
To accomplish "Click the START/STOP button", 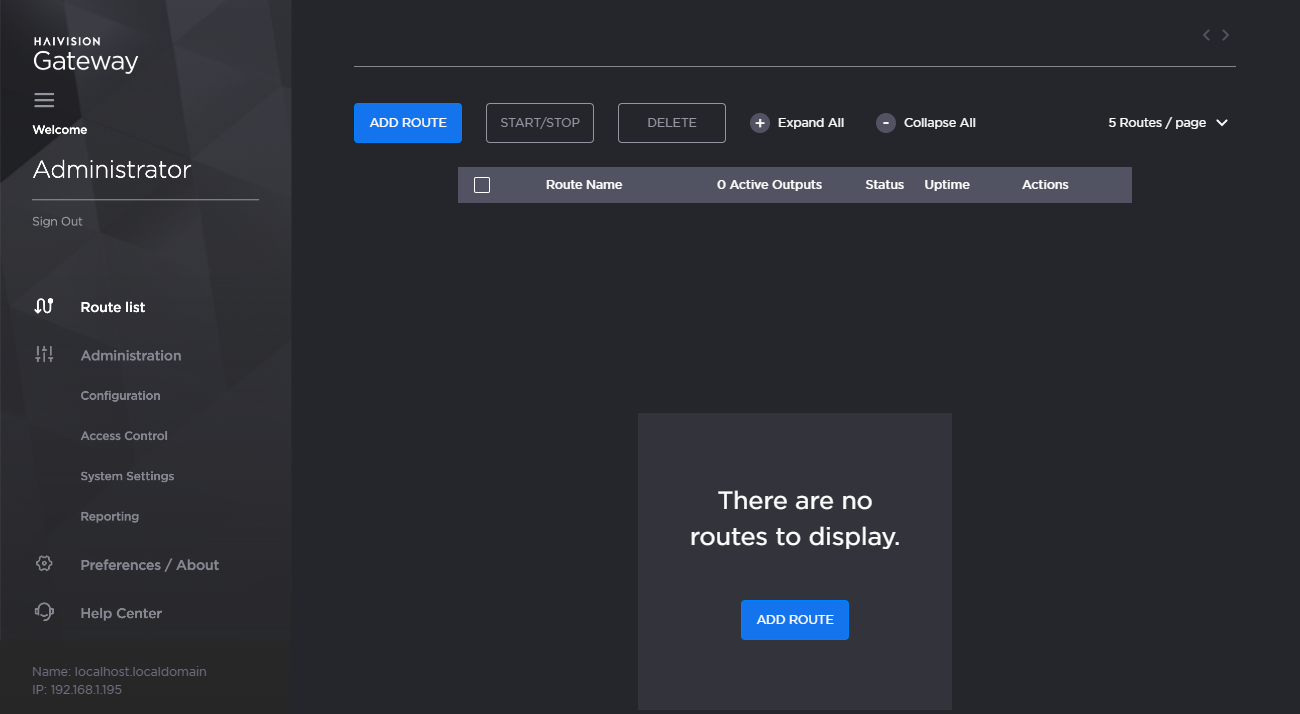I will tap(539, 122).
